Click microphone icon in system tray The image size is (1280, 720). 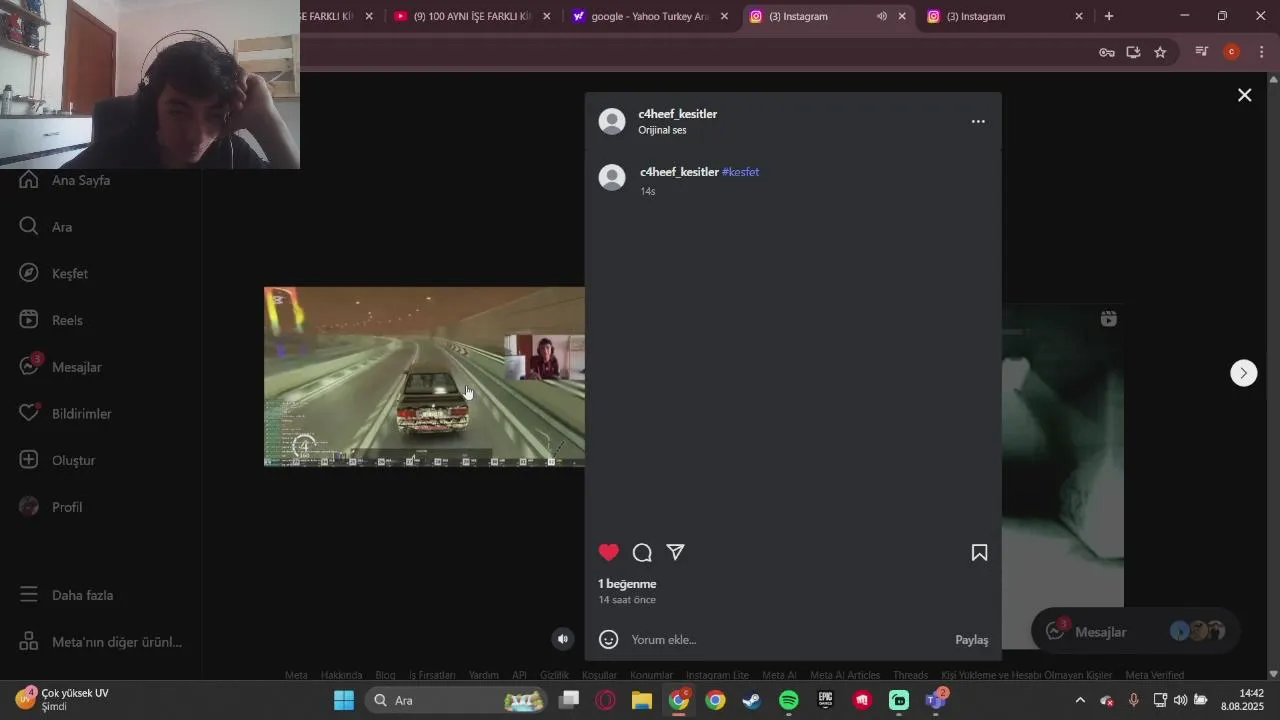(x=1133, y=700)
